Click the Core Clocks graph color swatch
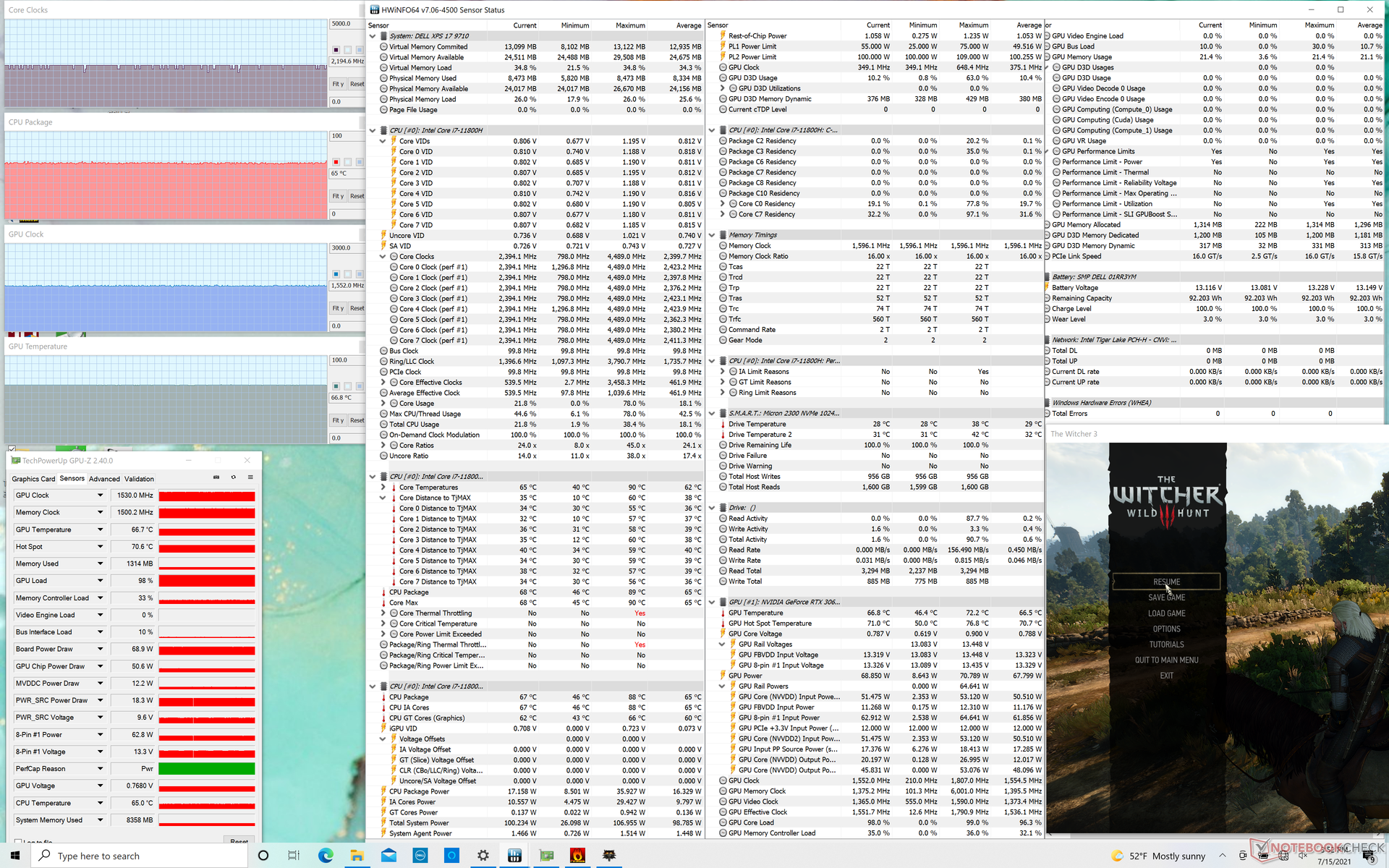 tap(336, 50)
